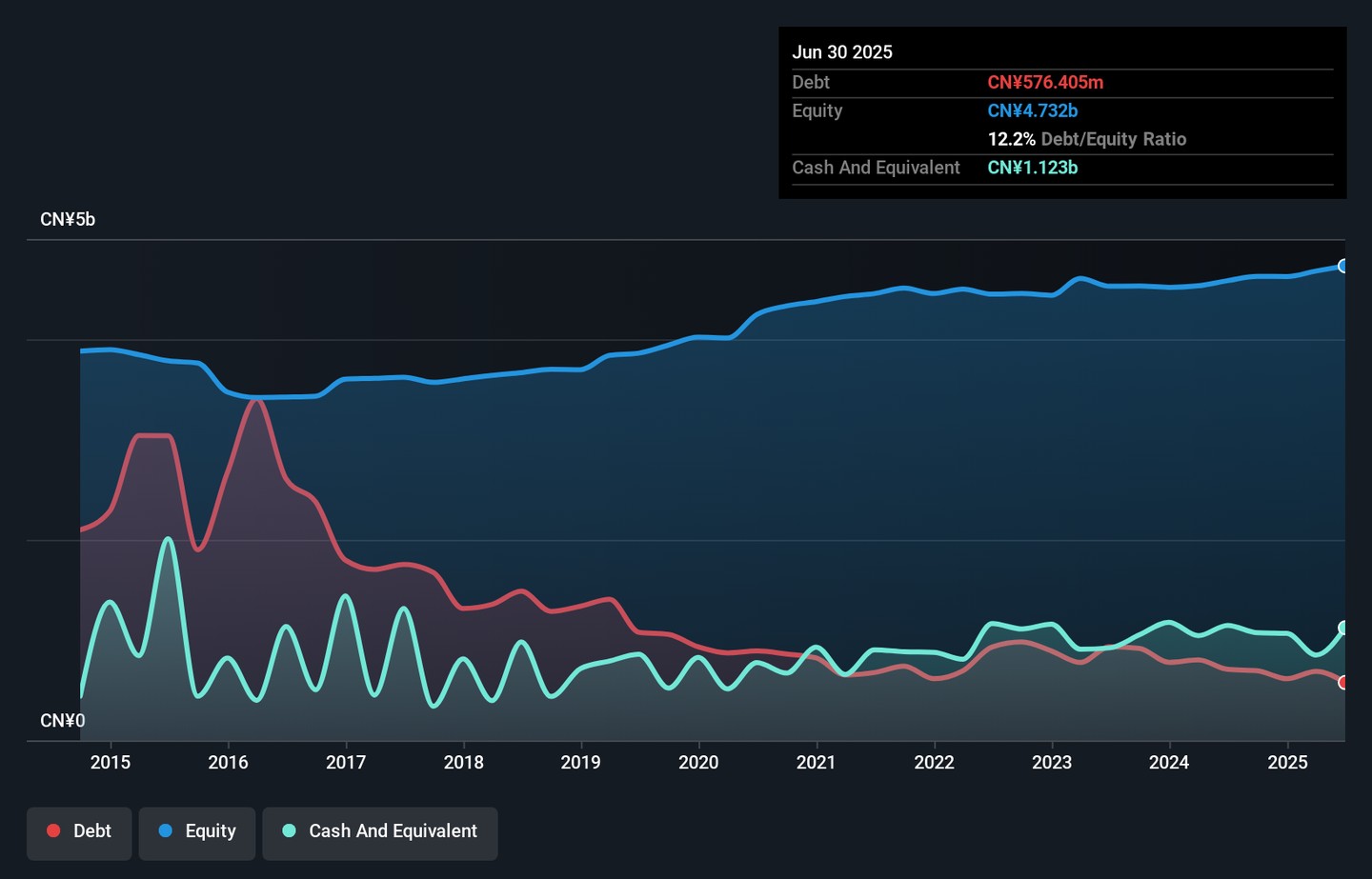Image resolution: width=1372 pixels, height=879 pixels.
Task: Toggle the Debt legend button
Action: (x=79, y=831)
